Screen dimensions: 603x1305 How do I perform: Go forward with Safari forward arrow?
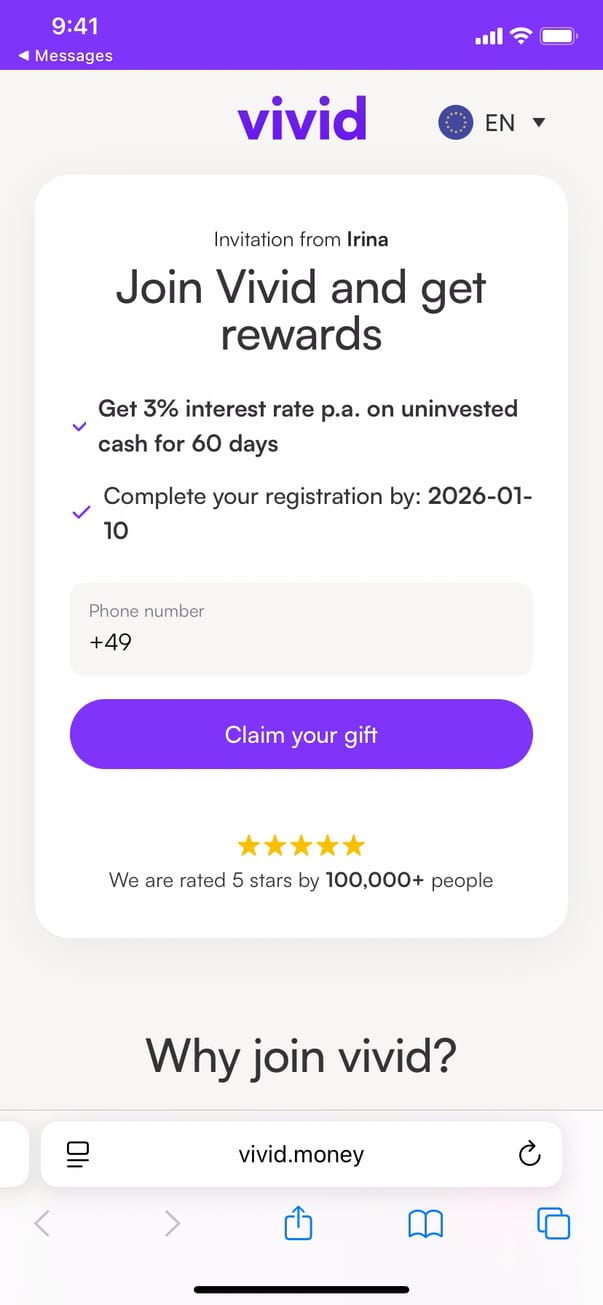point(172,1223)
